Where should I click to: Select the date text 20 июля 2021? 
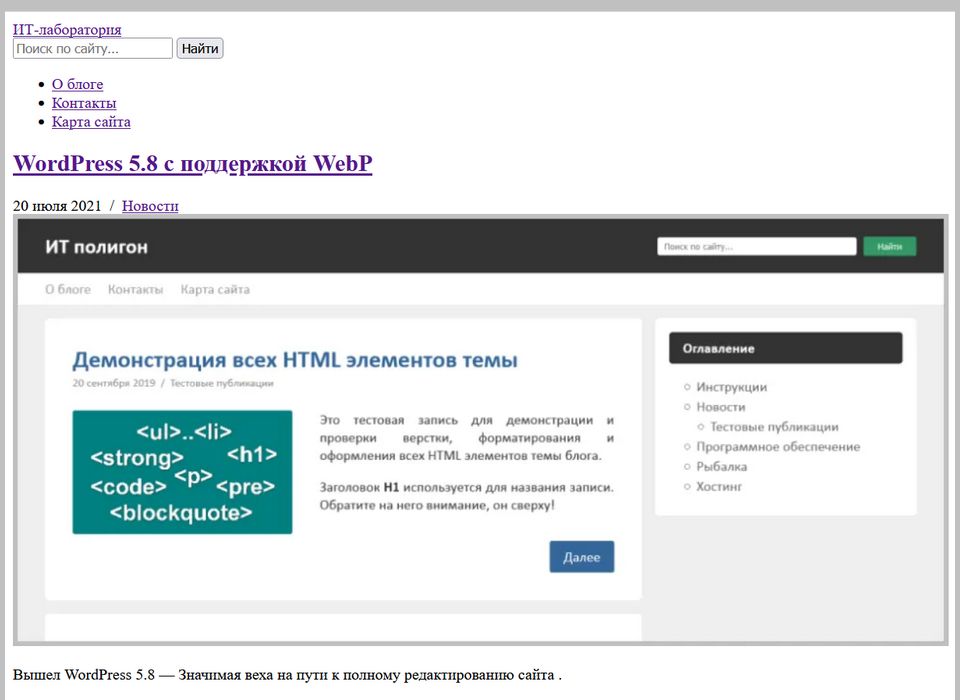[x=57, y=206]
